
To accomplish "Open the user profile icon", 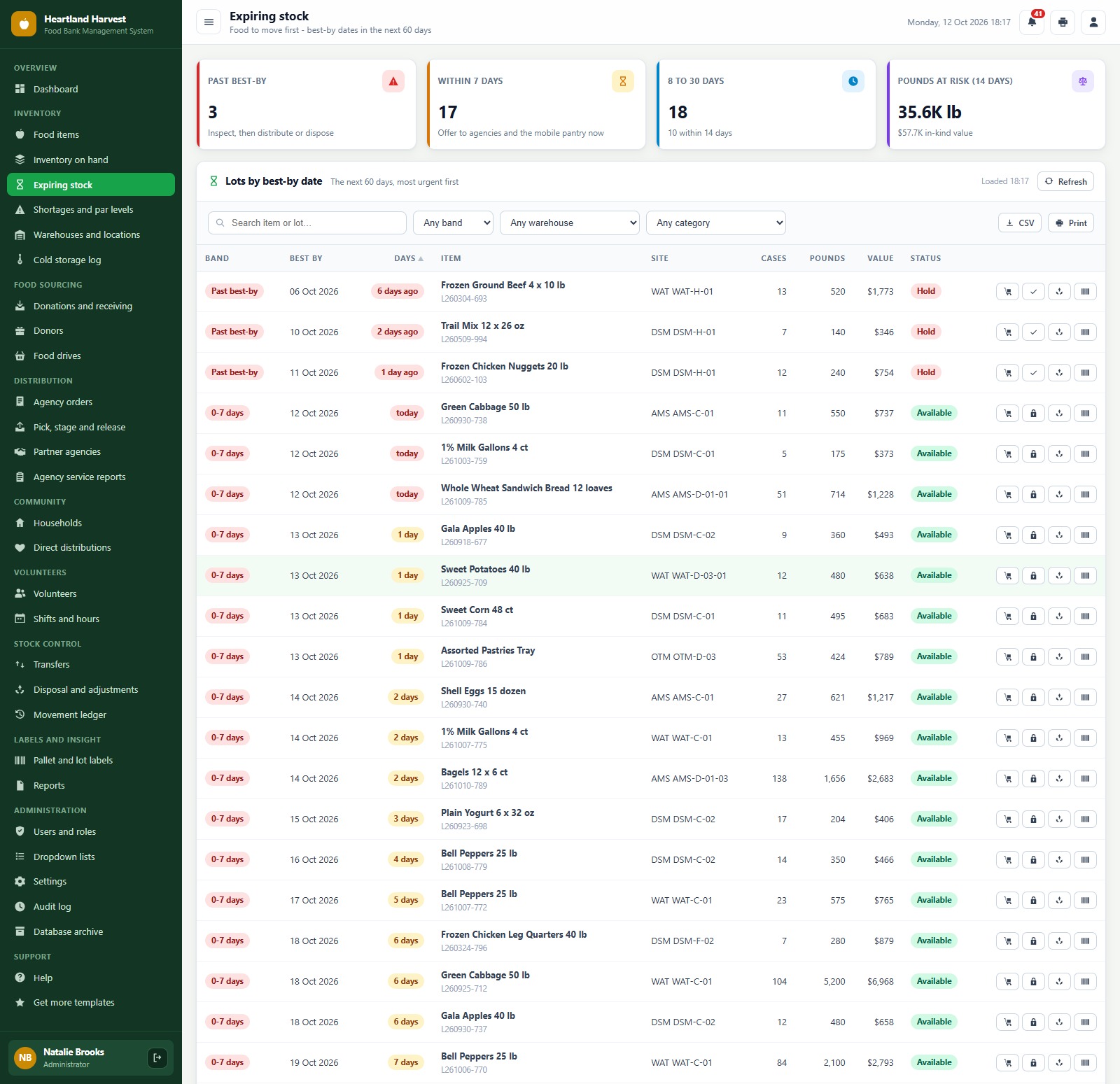I will [x=1093, y=22].
